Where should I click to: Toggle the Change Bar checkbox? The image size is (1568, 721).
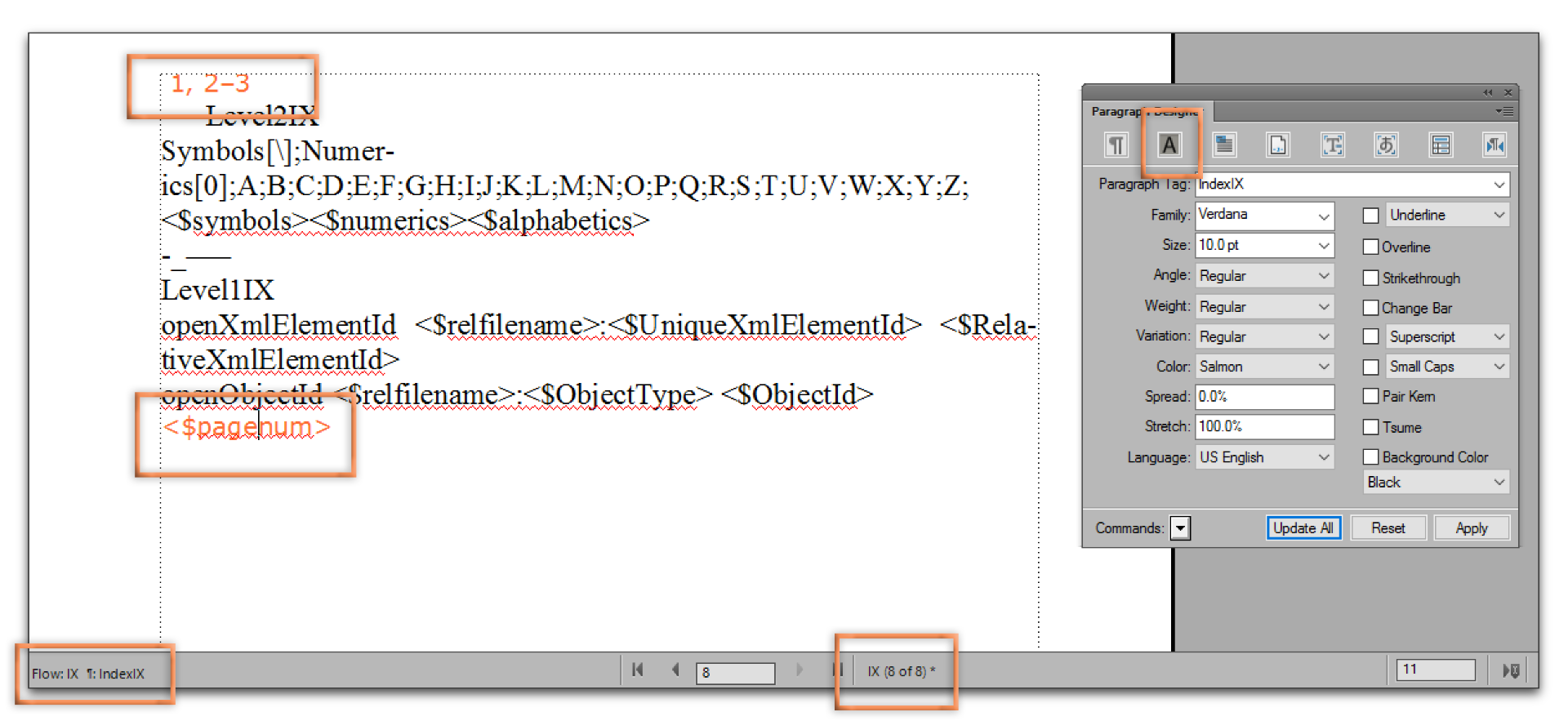1371,308
